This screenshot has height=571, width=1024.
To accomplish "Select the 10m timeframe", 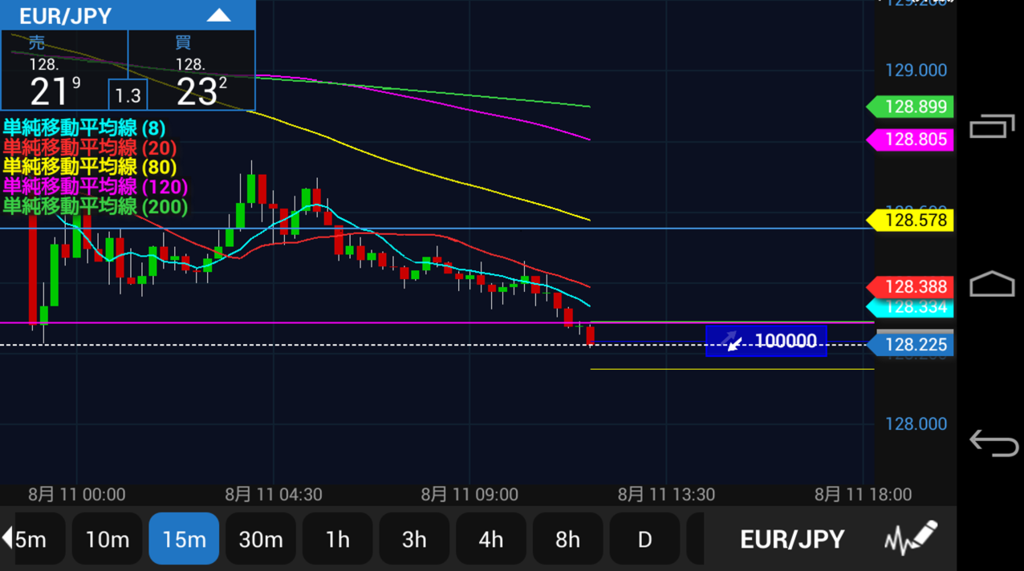I will pos(107,539).
